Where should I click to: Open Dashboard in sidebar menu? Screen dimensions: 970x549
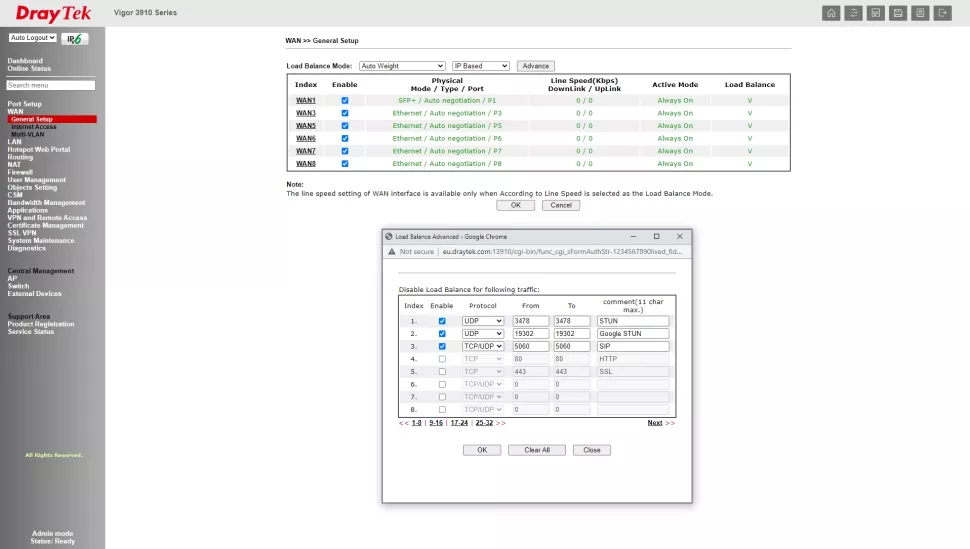point(25,61)
